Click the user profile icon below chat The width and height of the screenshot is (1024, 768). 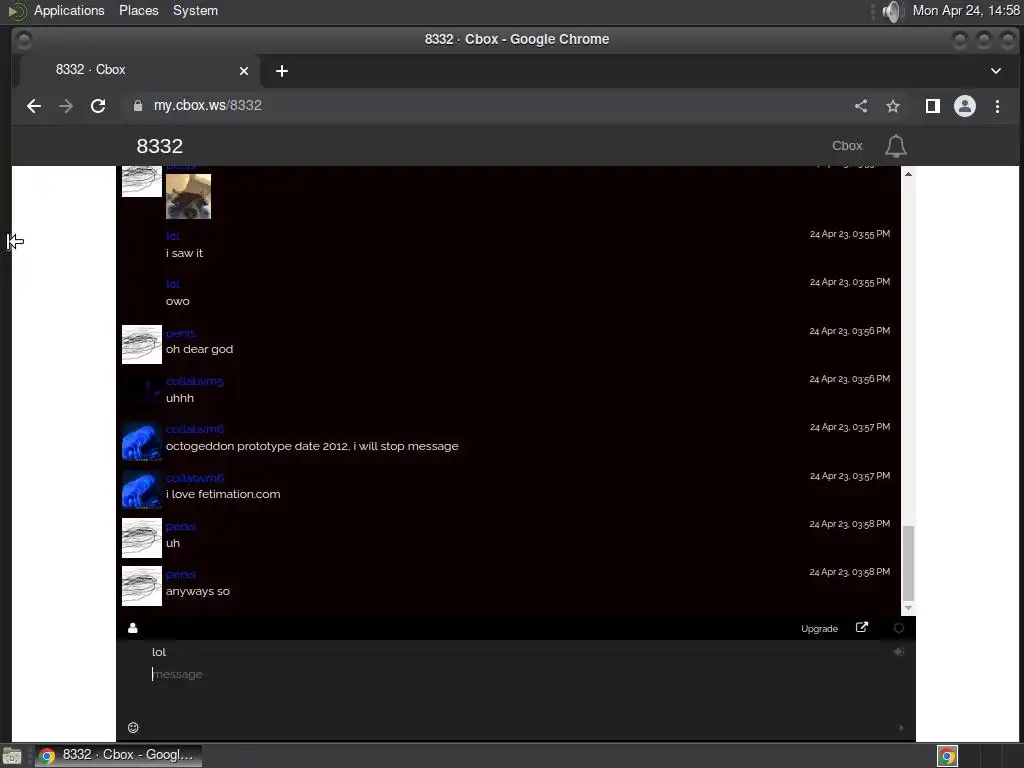133,628
